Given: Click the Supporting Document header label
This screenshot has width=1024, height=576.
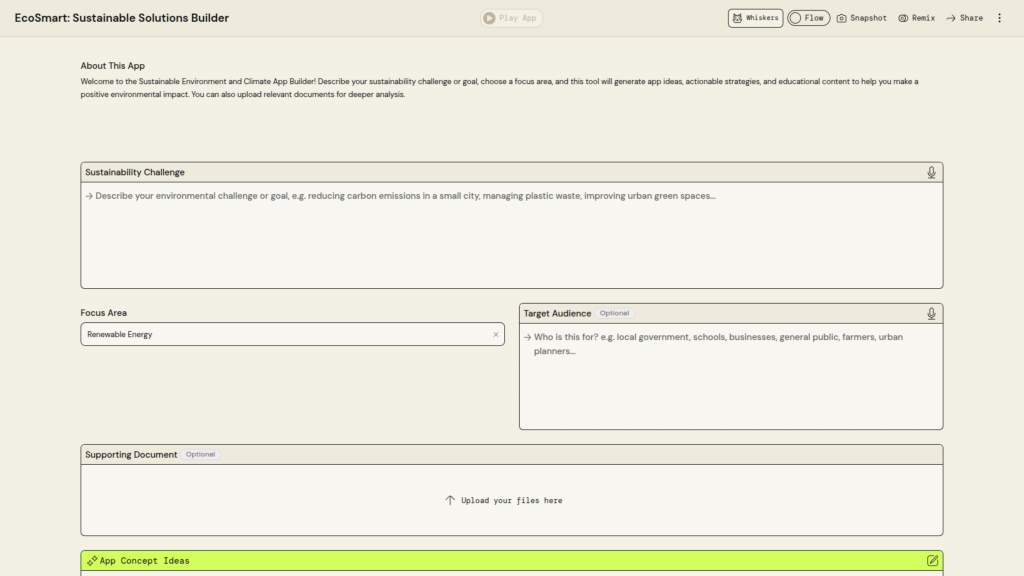Looking at the screenshot, I should [x=131, y=455].
